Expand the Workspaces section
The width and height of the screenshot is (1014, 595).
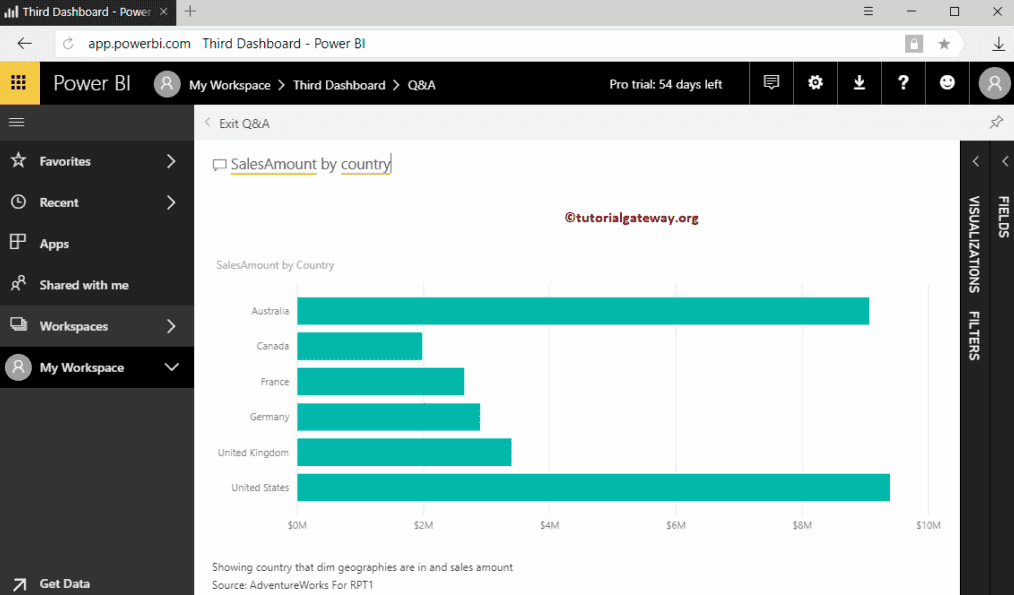click(97, 325)
